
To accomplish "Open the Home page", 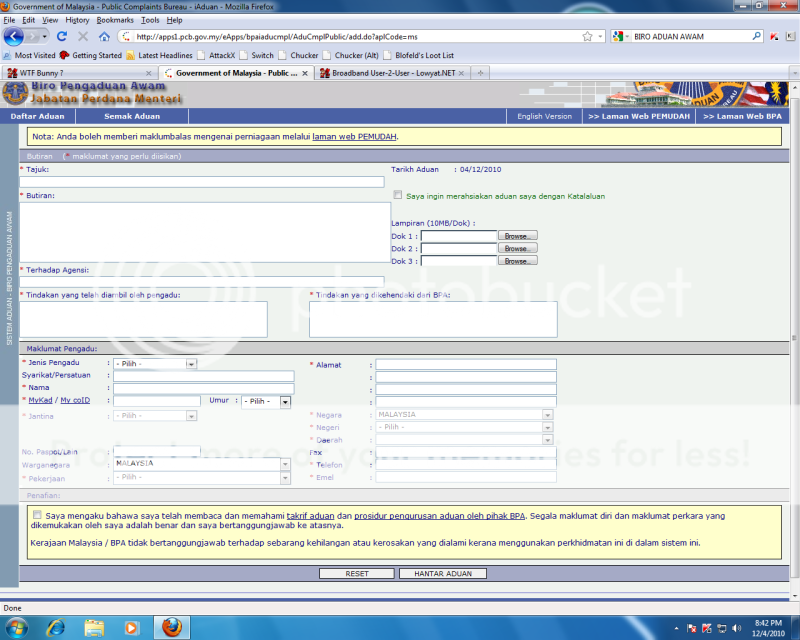I will click(x=104, y=36).
